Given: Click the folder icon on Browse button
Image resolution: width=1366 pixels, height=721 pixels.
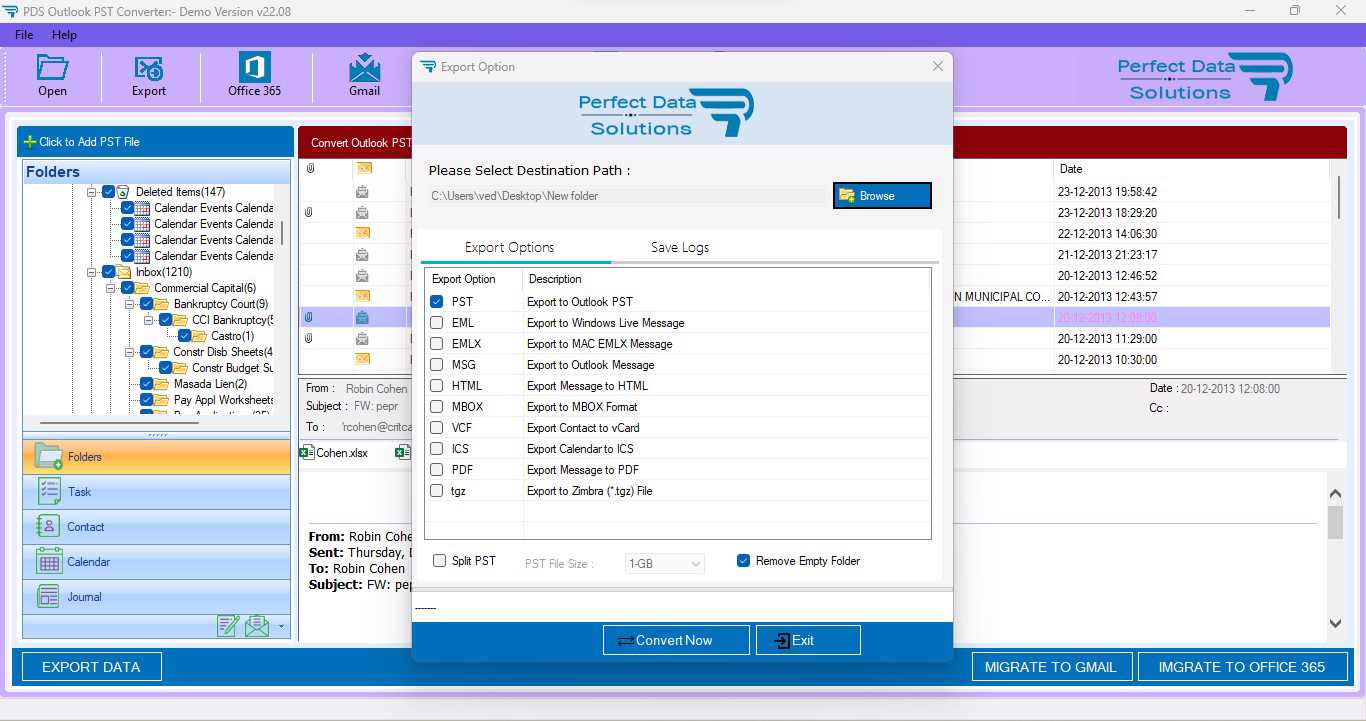Looking at the screenshot, I should [x=847, y=195].
